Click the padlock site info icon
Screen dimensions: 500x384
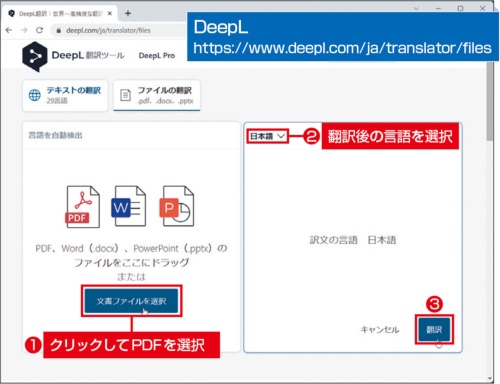tap(59, 31)
